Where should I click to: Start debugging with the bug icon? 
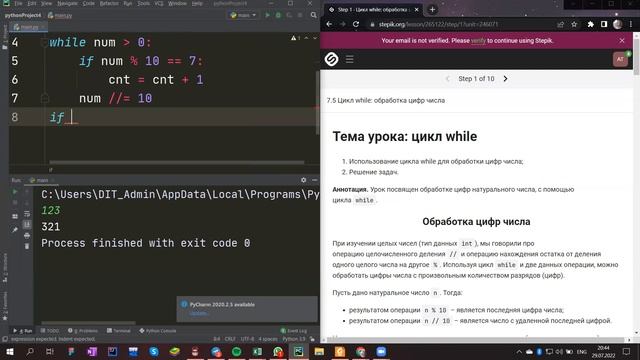(278, 15)
